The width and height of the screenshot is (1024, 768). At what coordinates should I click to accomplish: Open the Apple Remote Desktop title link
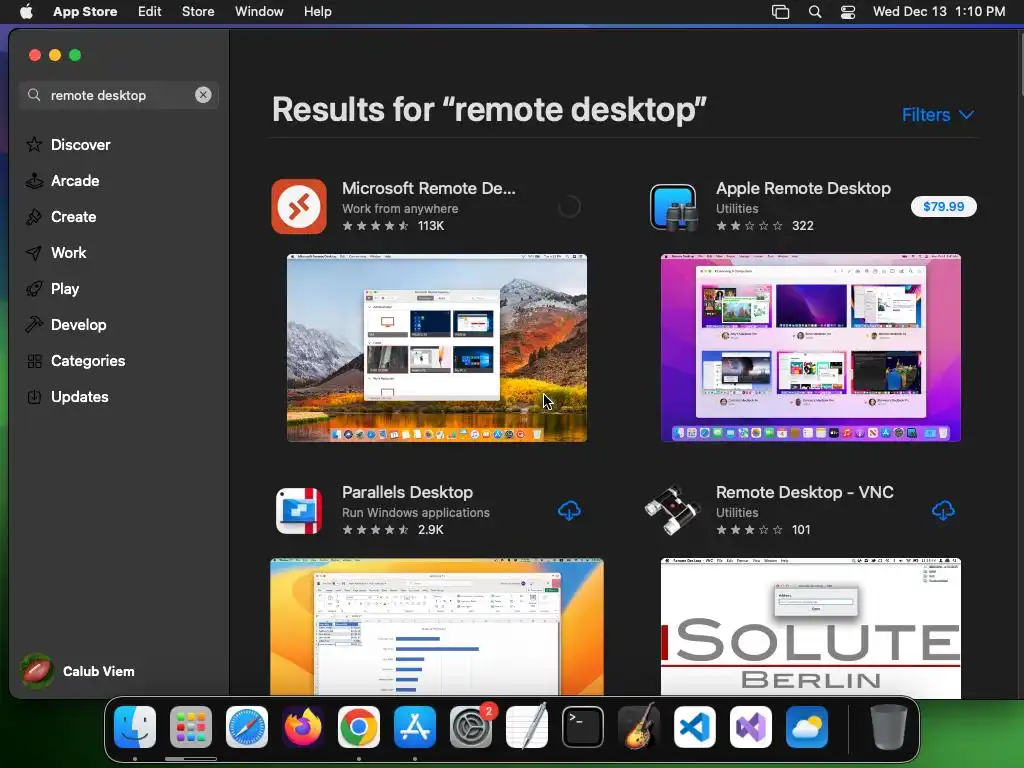pos(803,188)
